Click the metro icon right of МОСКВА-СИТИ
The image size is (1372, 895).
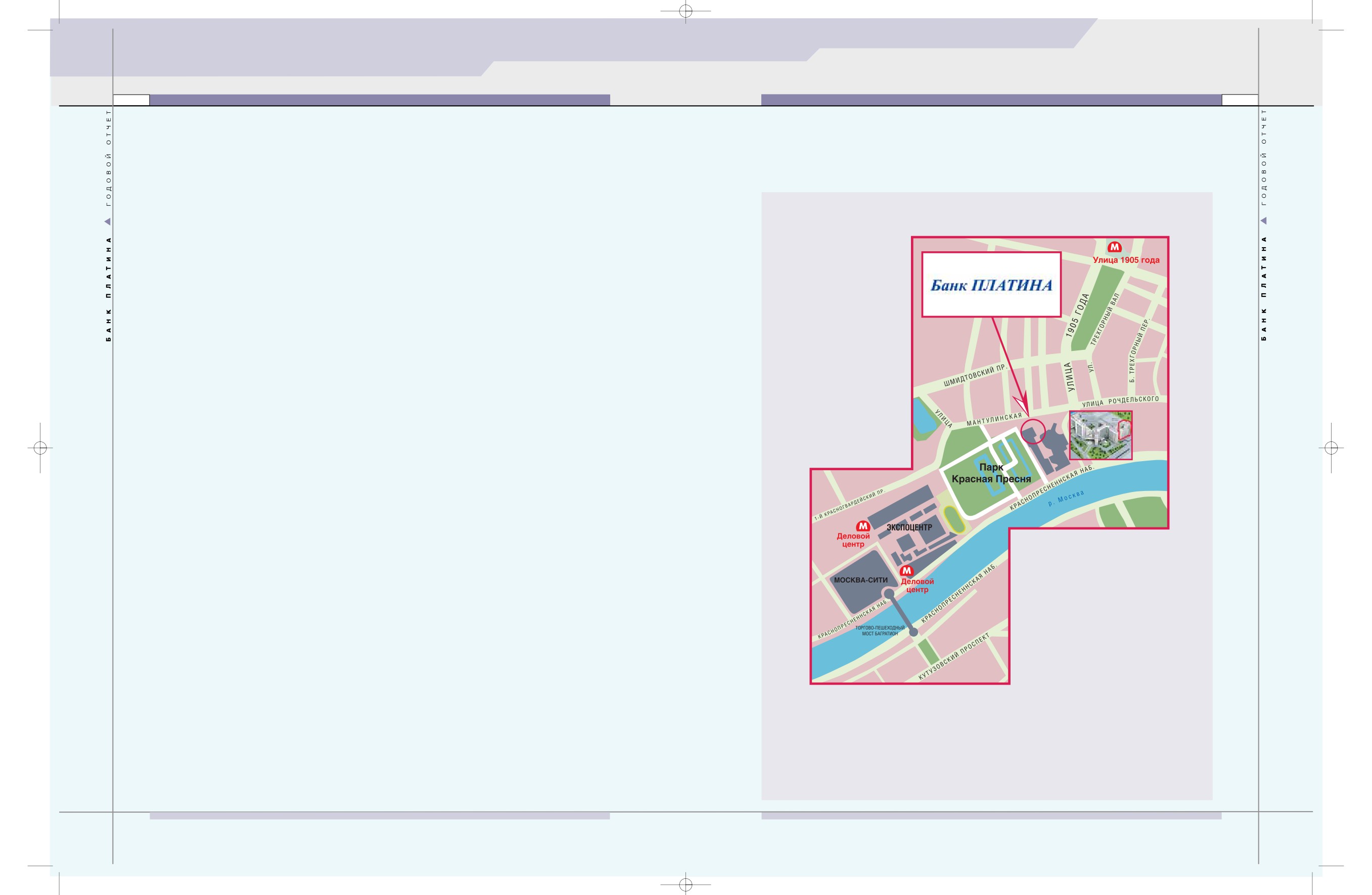[x=906, y=571]
